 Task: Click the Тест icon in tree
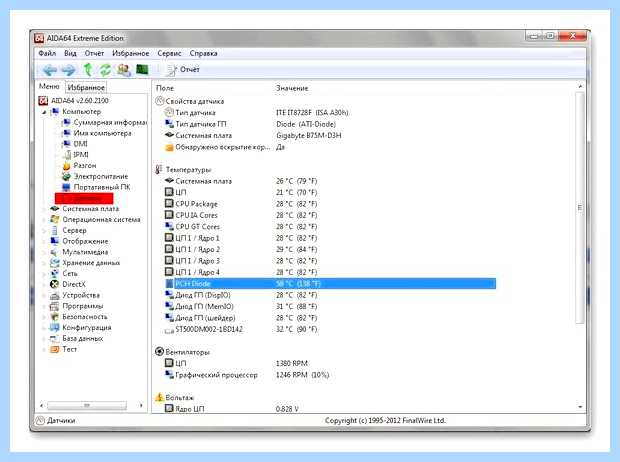(55, 349)
